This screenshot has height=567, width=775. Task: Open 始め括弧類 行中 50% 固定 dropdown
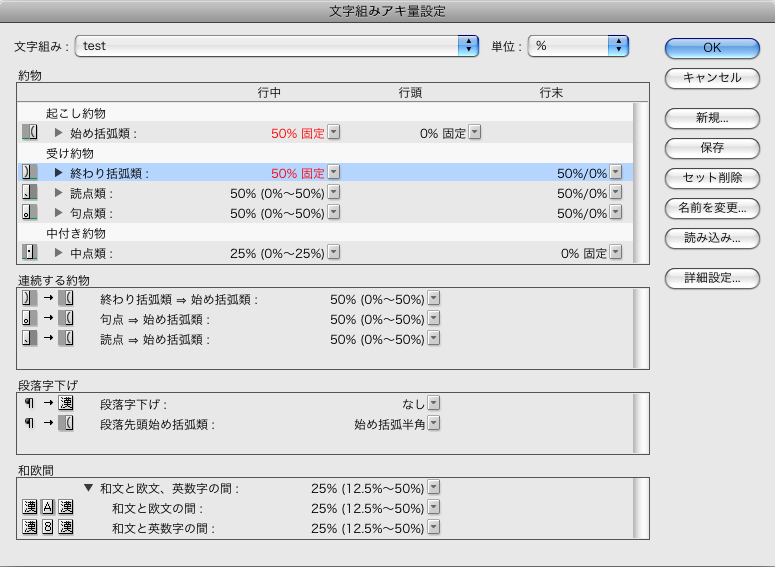334,132
